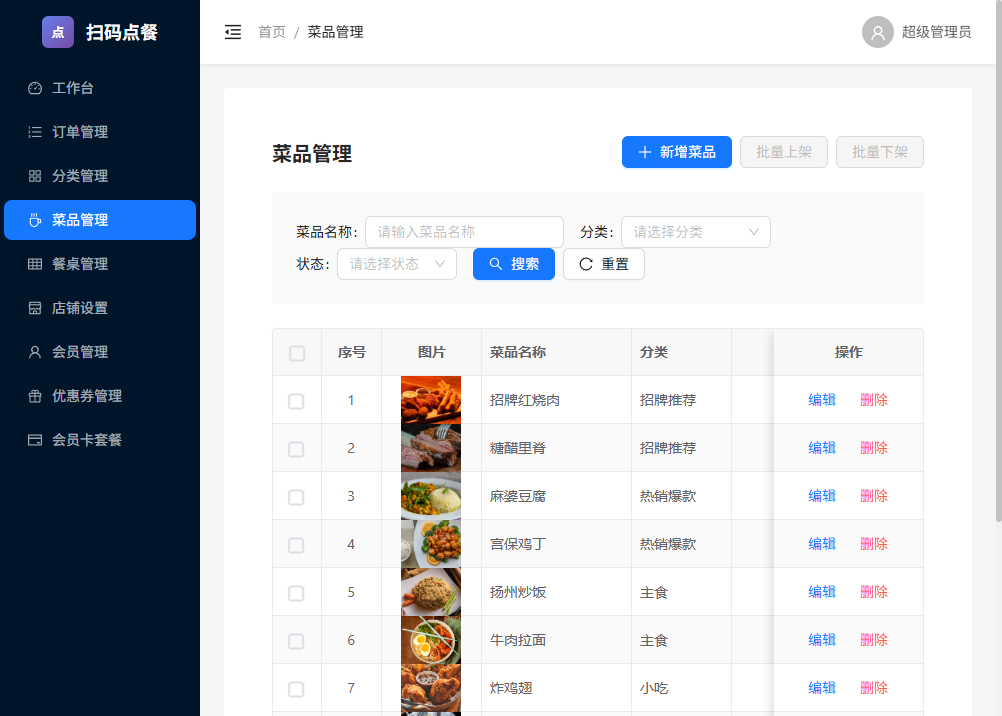Click the 超级管理员 avatar circle
The height and width of the screenshot is (716, 1002).
coord(877,31)
